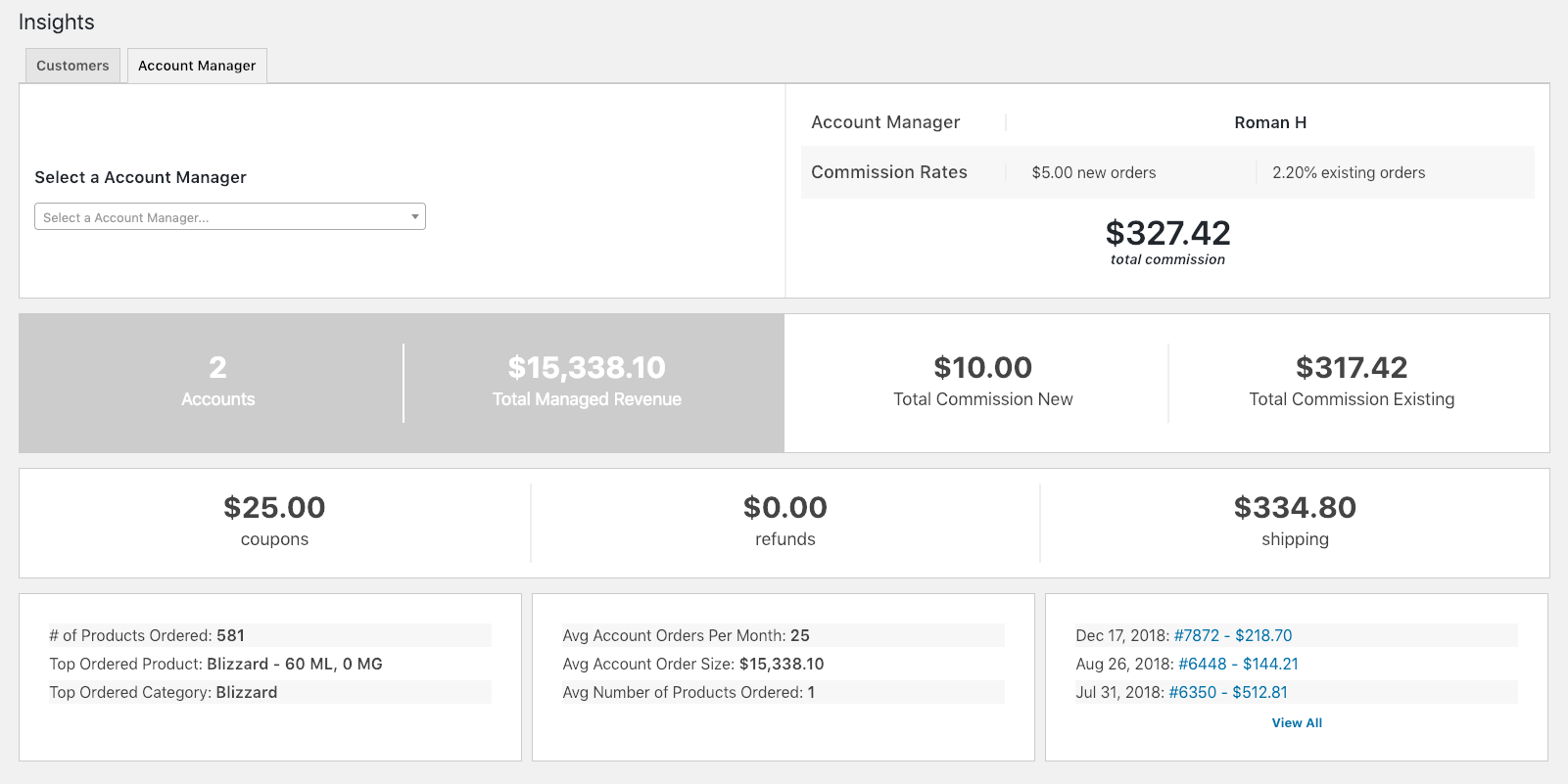Click the Commission Rates label
The height and width of the screenshot is (784, 1568).
(889, 172)
